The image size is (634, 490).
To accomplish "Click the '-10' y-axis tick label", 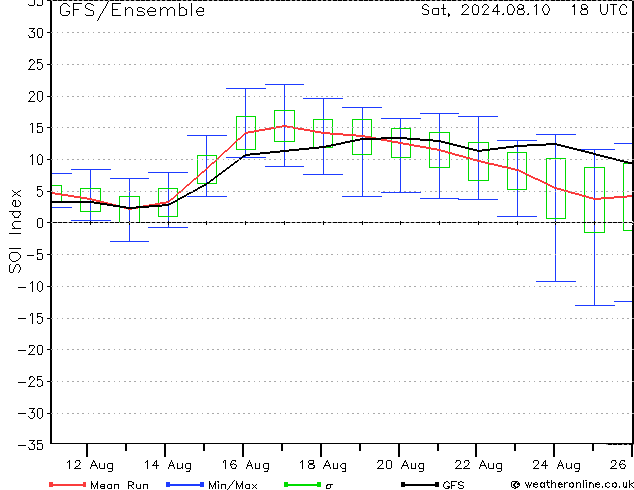I will (x=31, y=287).
